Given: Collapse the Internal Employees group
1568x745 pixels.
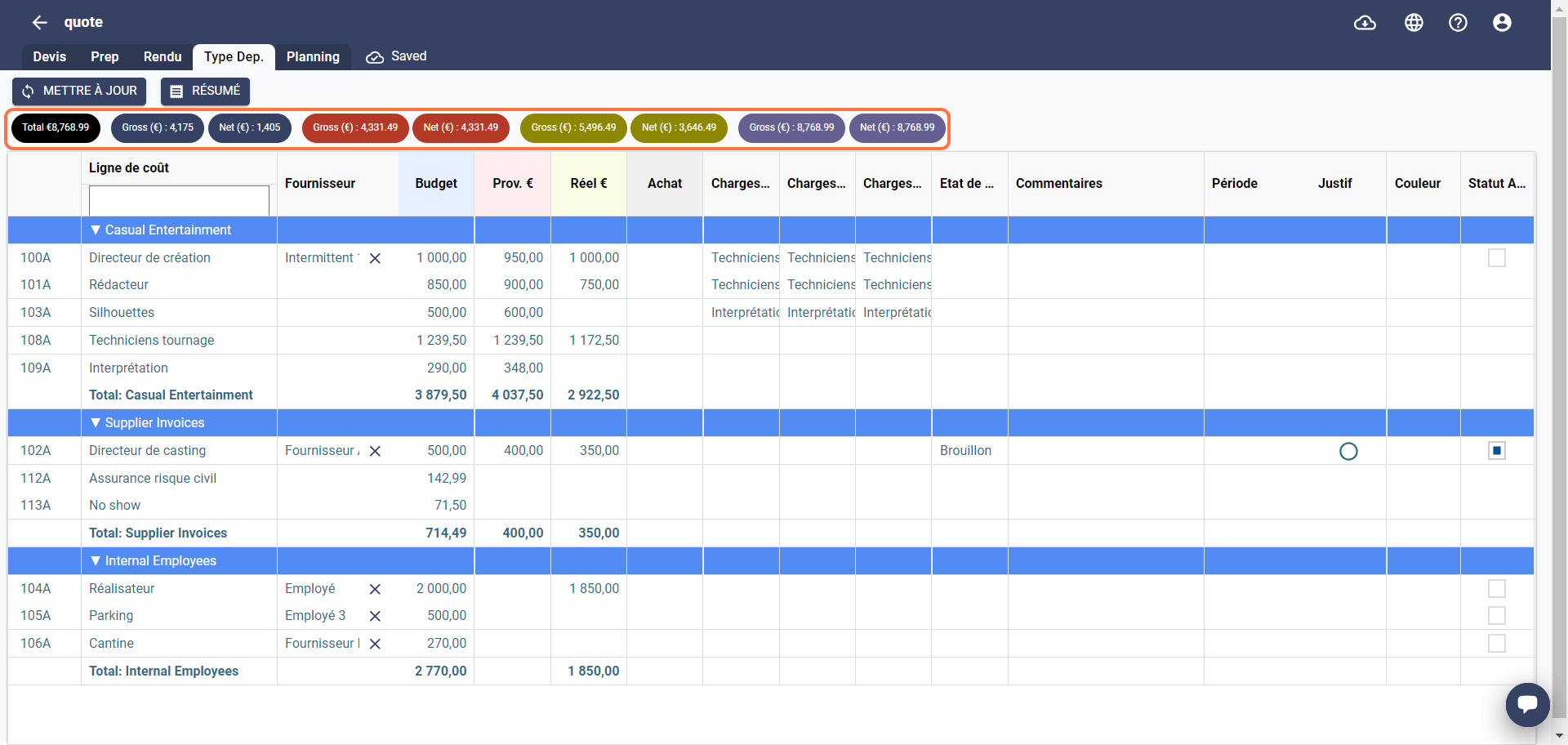Looking at the screenshot, I should click(96, 561).
